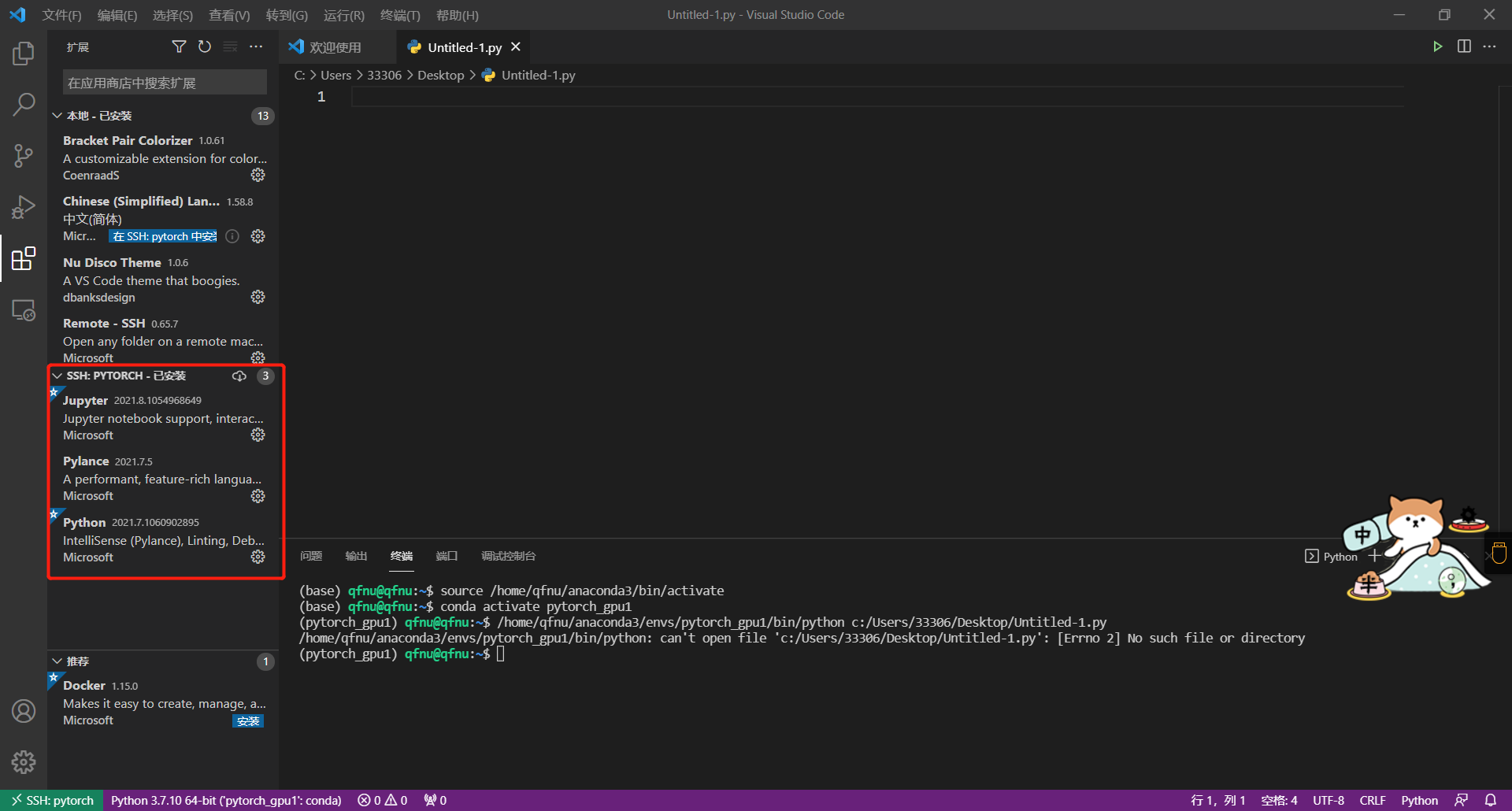Open the Search view in activity bar
Viewport: 1512px width, 811px height.
pos(24,104)
